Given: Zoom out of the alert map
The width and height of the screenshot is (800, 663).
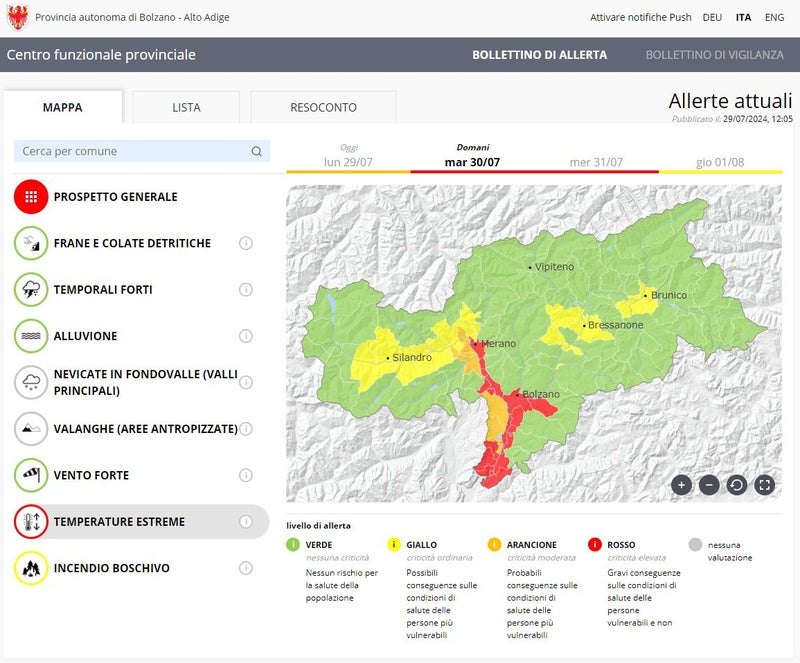Looking at the screenshot, I should tap(709, 485).
